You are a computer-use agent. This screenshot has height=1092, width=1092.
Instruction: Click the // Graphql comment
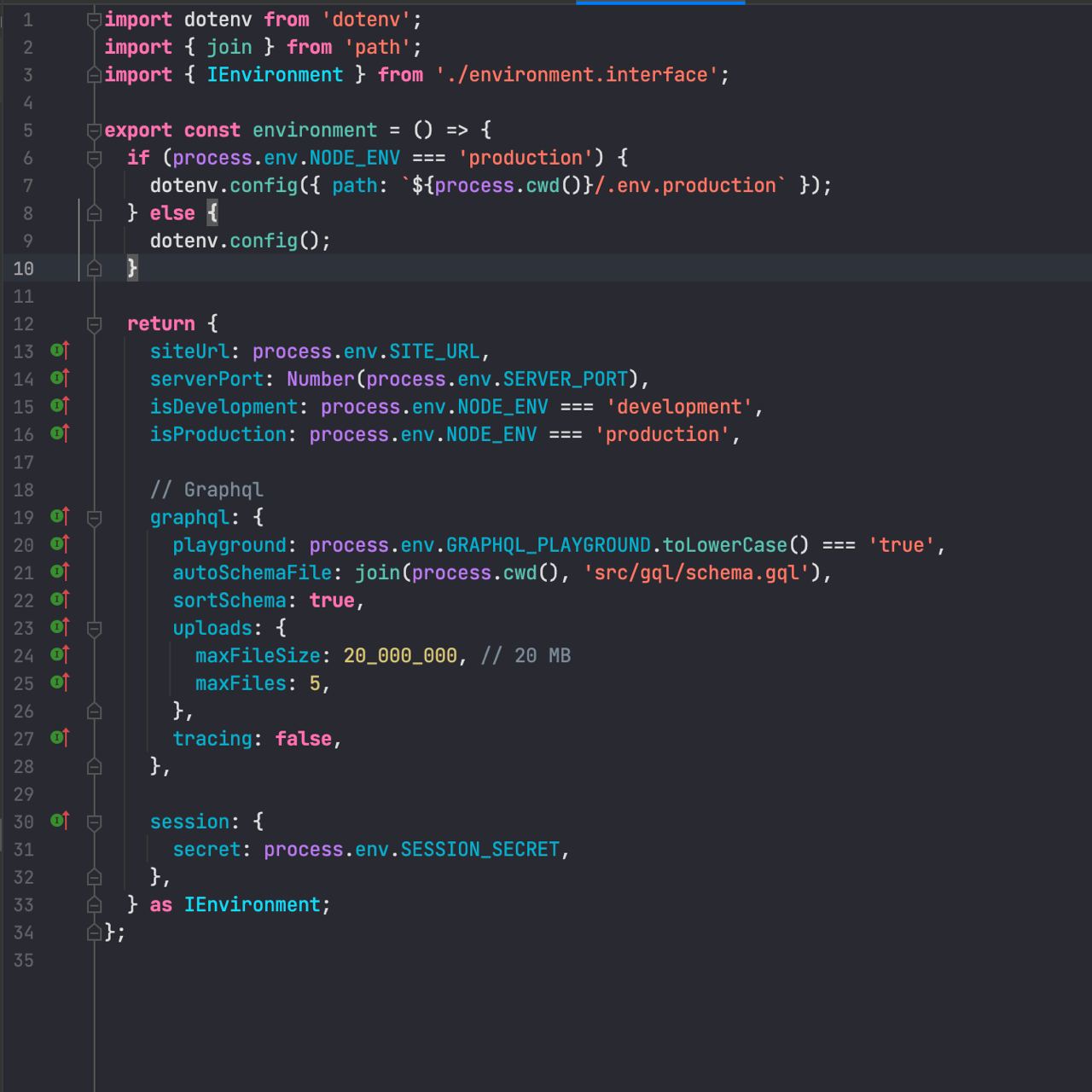(x=206, y=490)
